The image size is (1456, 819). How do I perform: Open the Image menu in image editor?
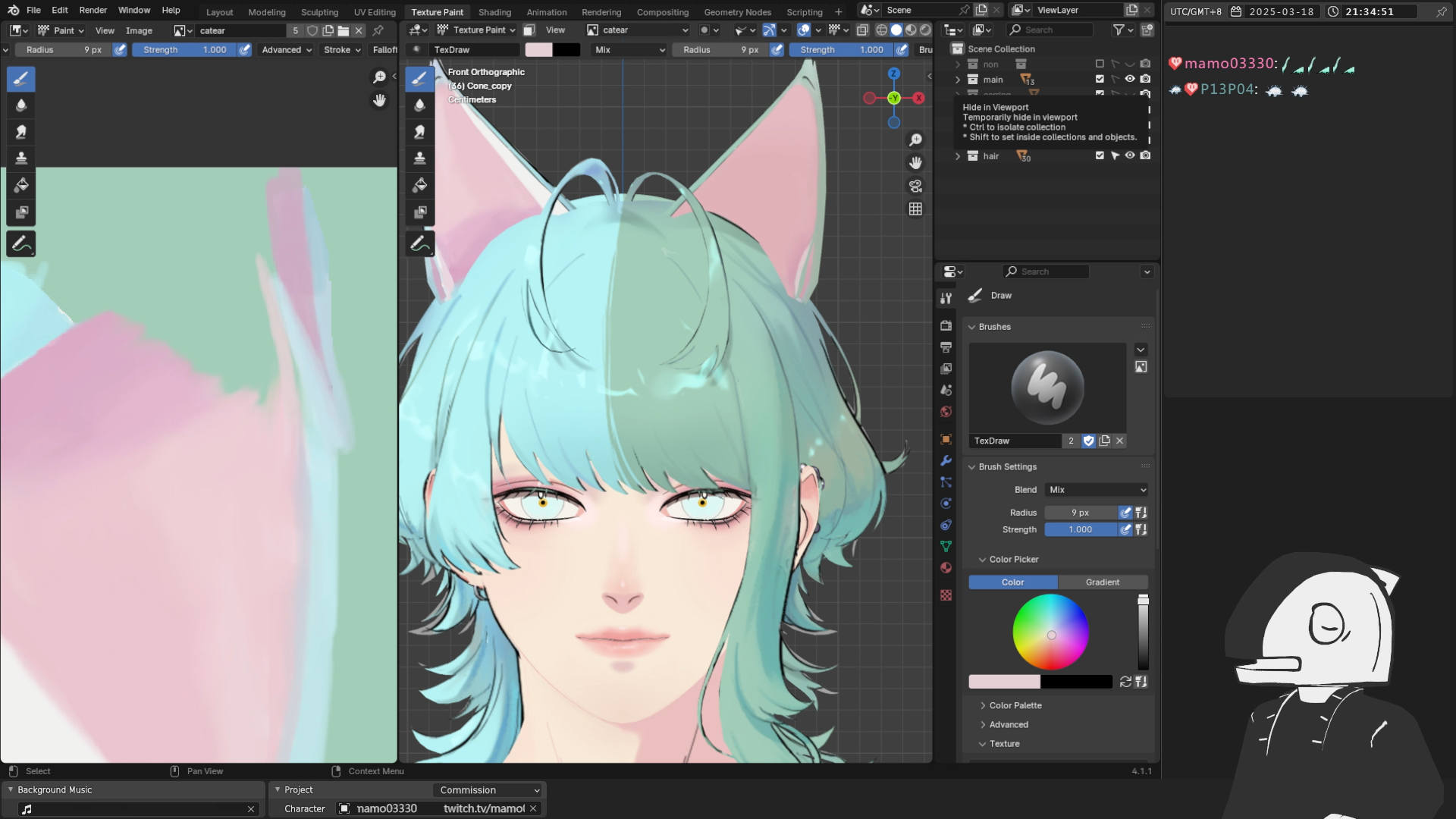click(x=139, y=30)
